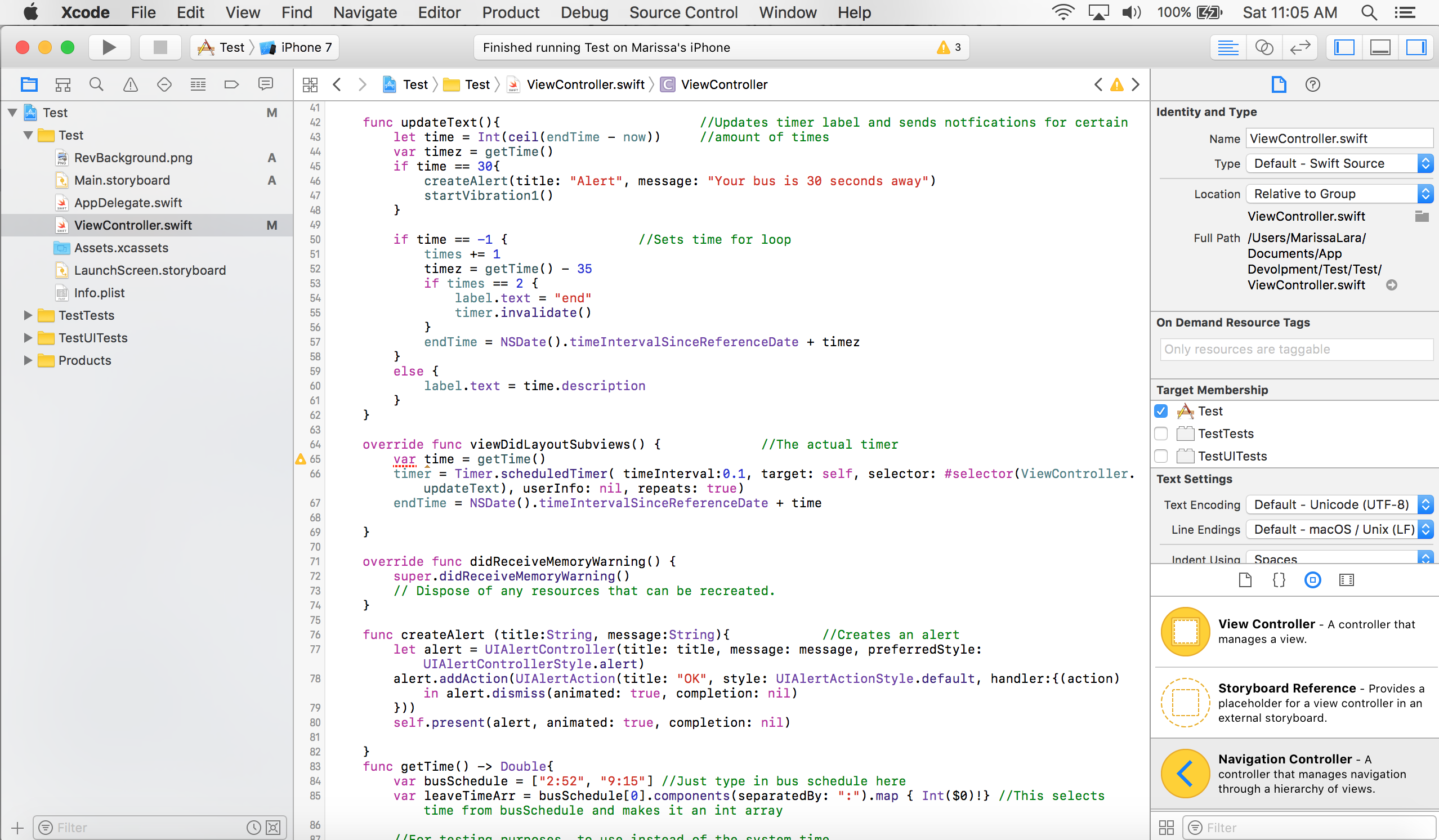
Task: Uncheck Test target membership
Action: coord(1161,411)
